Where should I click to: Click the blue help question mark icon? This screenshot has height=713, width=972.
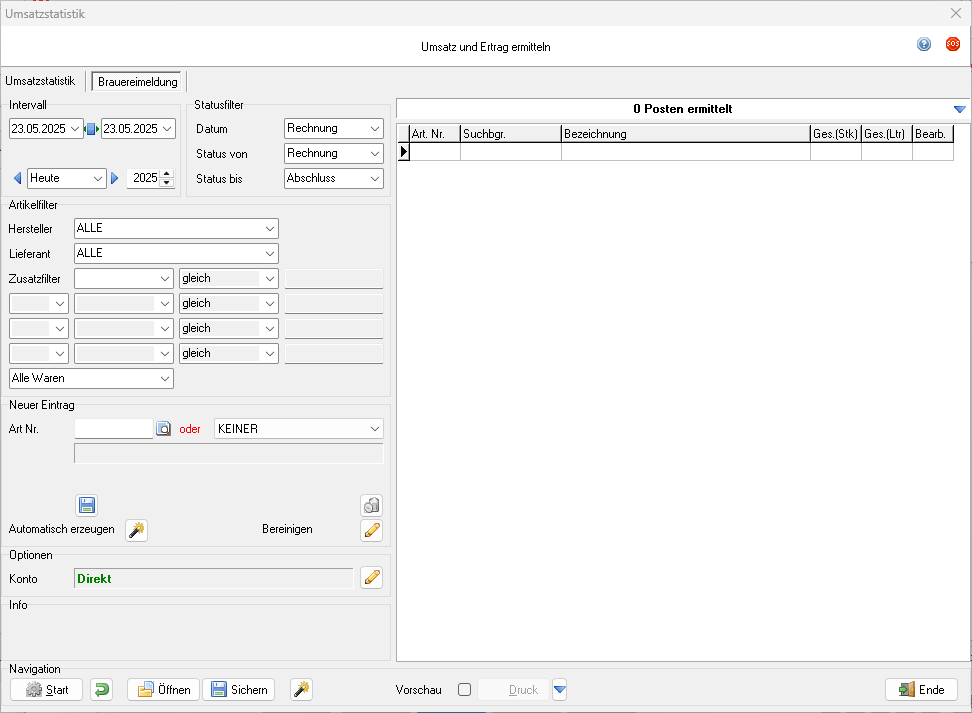tap(924, 44)
